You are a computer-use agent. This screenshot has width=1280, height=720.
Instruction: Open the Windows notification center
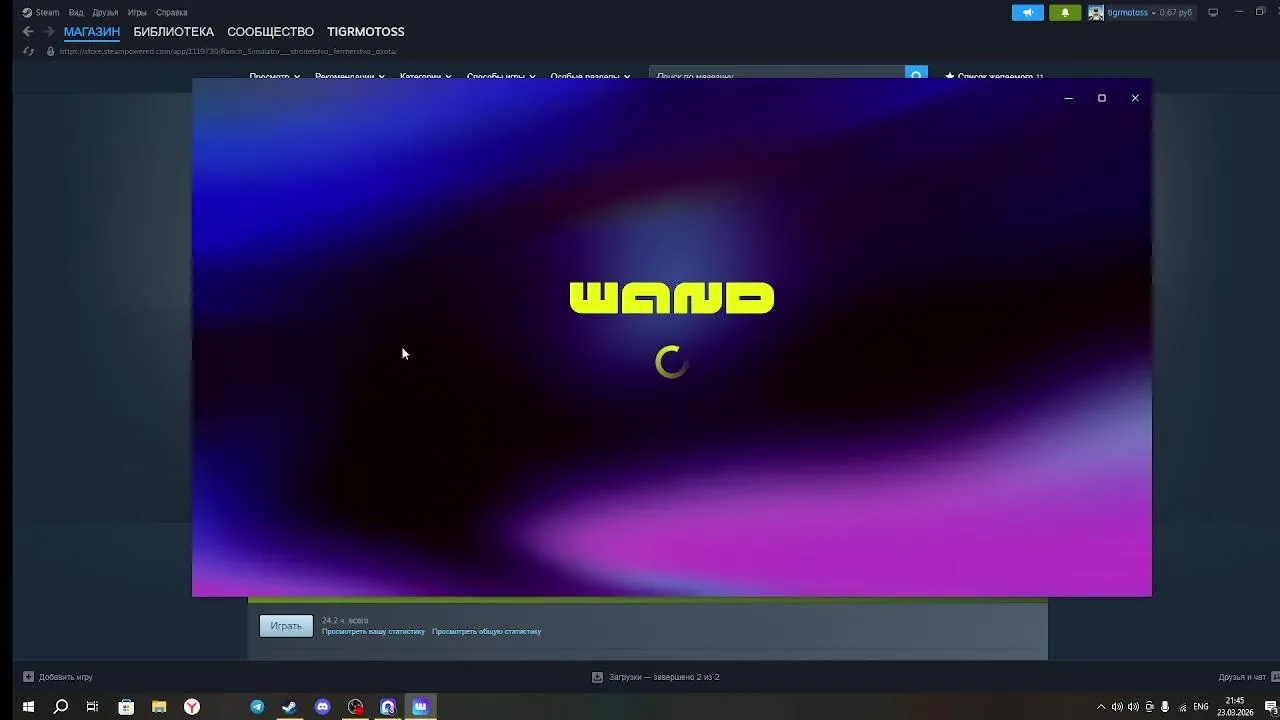click(1270, 707)
